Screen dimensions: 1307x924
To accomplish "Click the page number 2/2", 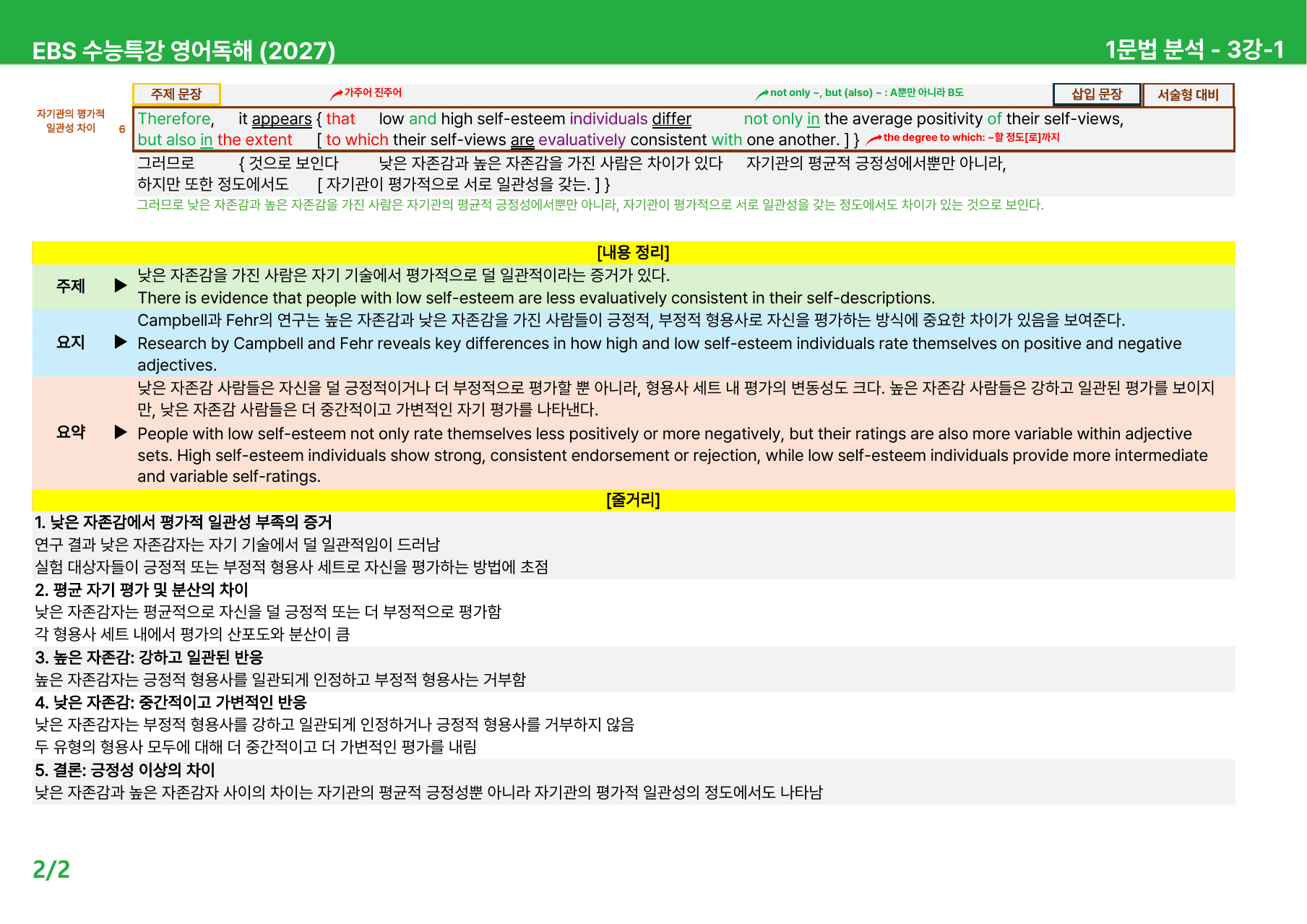I will [x=51, y=869].
